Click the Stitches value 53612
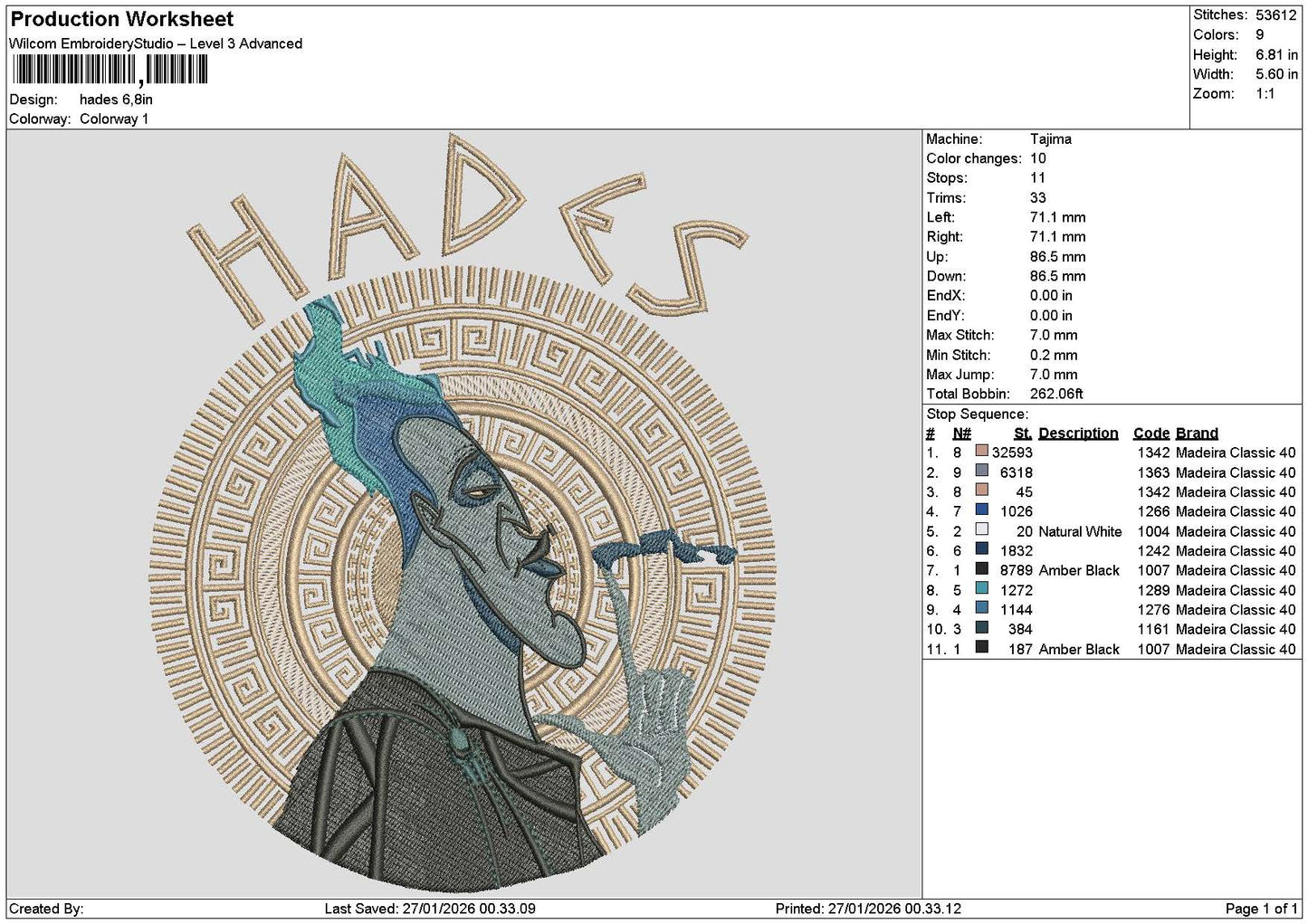 point(1275,15)
